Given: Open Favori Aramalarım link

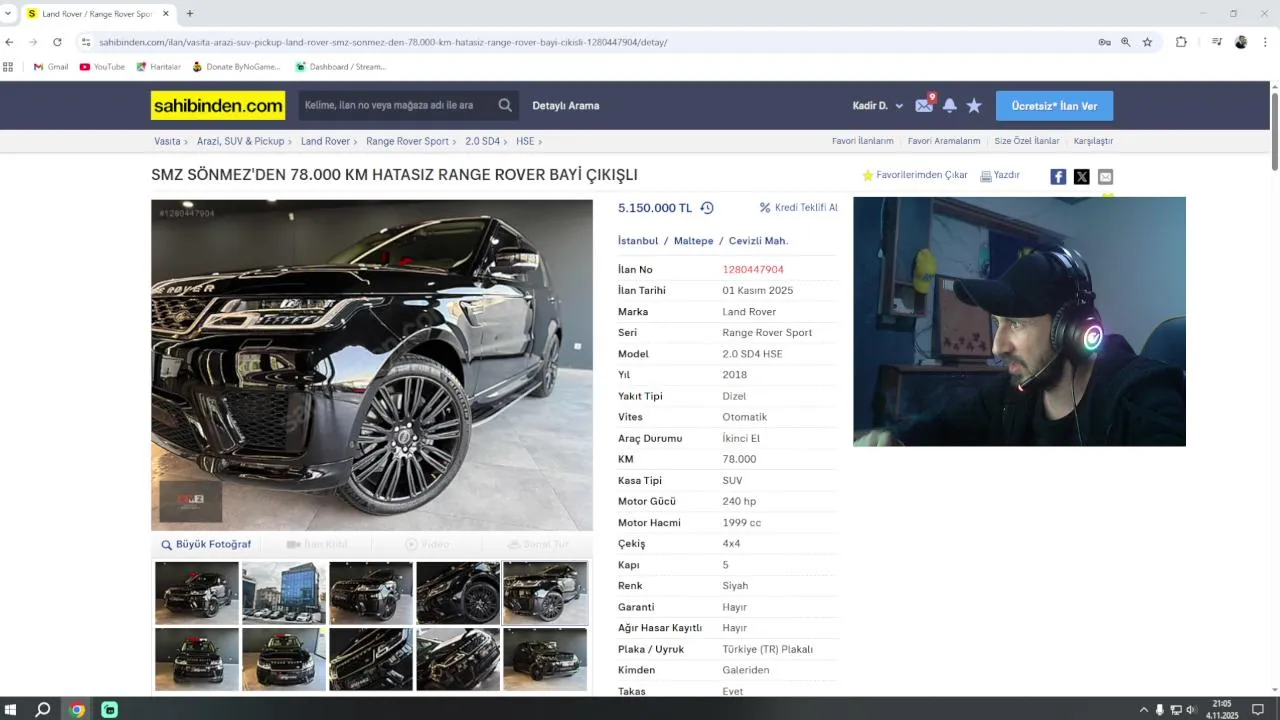Looking at the screenshot, I should tap(944, 141).
